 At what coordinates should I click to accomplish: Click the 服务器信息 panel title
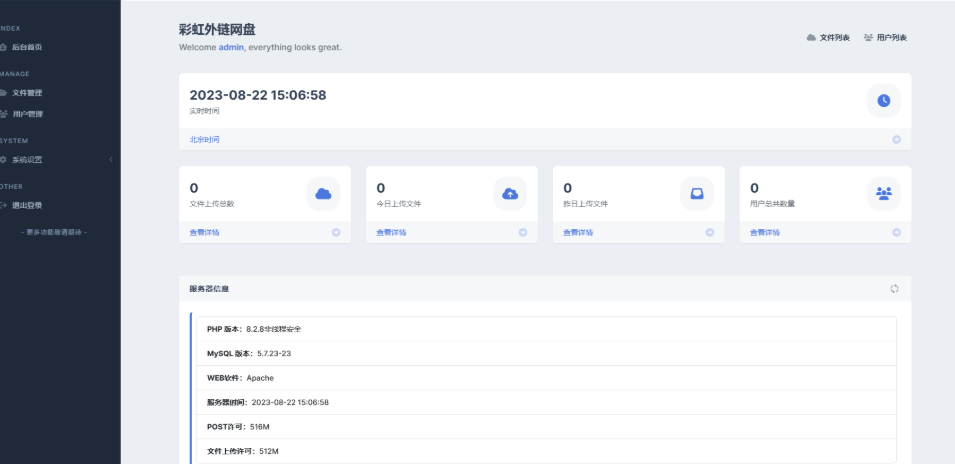[209, 289]
